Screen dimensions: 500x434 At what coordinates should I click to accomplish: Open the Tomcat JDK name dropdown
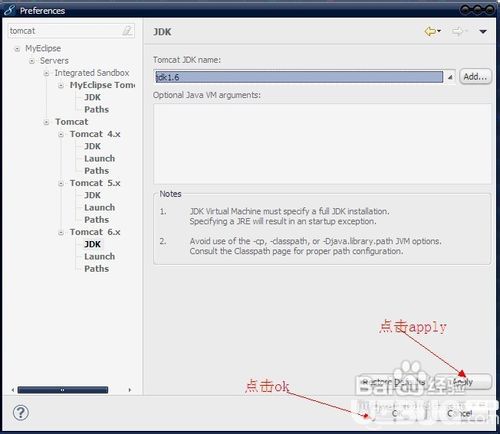click(450, 77)
